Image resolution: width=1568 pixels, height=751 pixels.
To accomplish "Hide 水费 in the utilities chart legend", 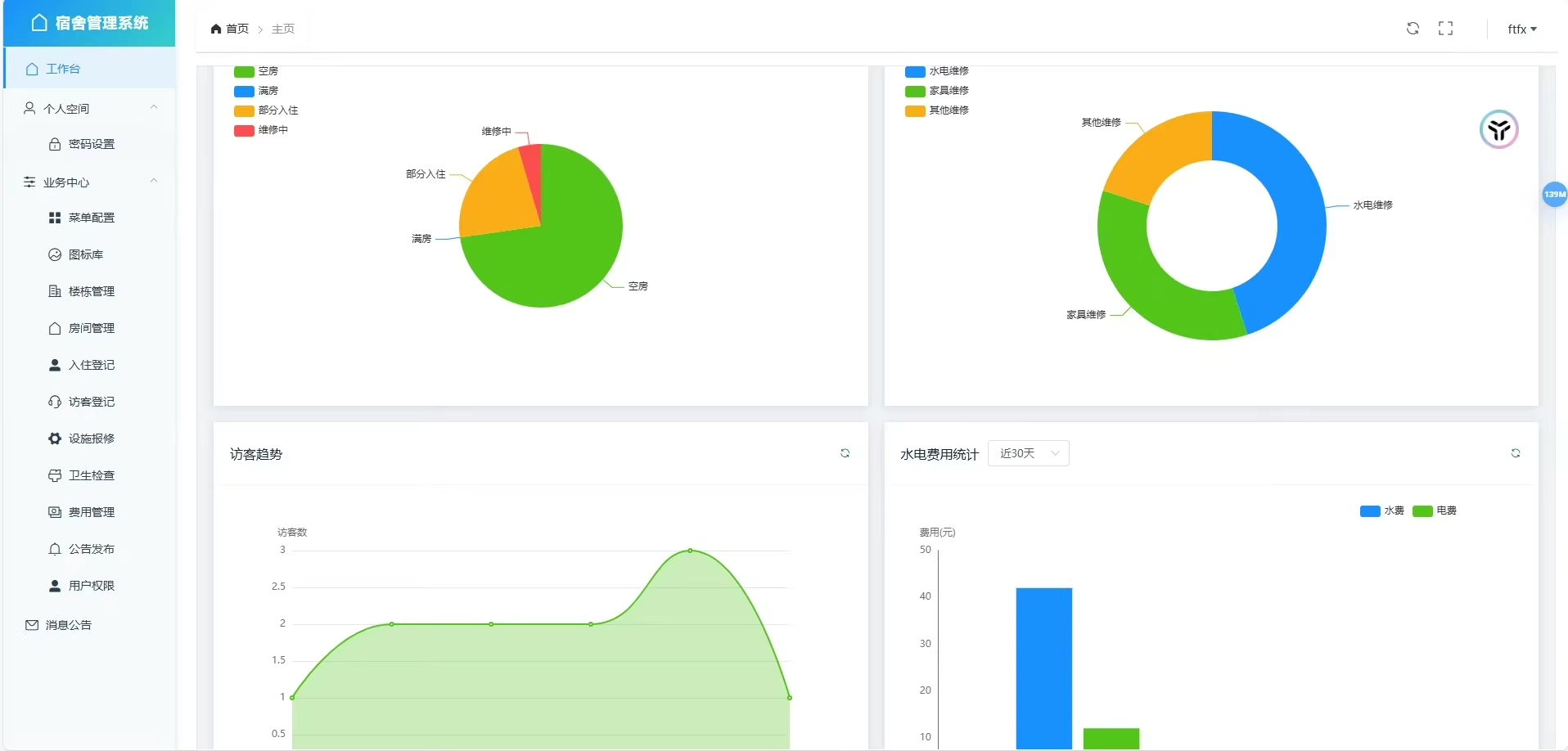I will [1382, 510].
